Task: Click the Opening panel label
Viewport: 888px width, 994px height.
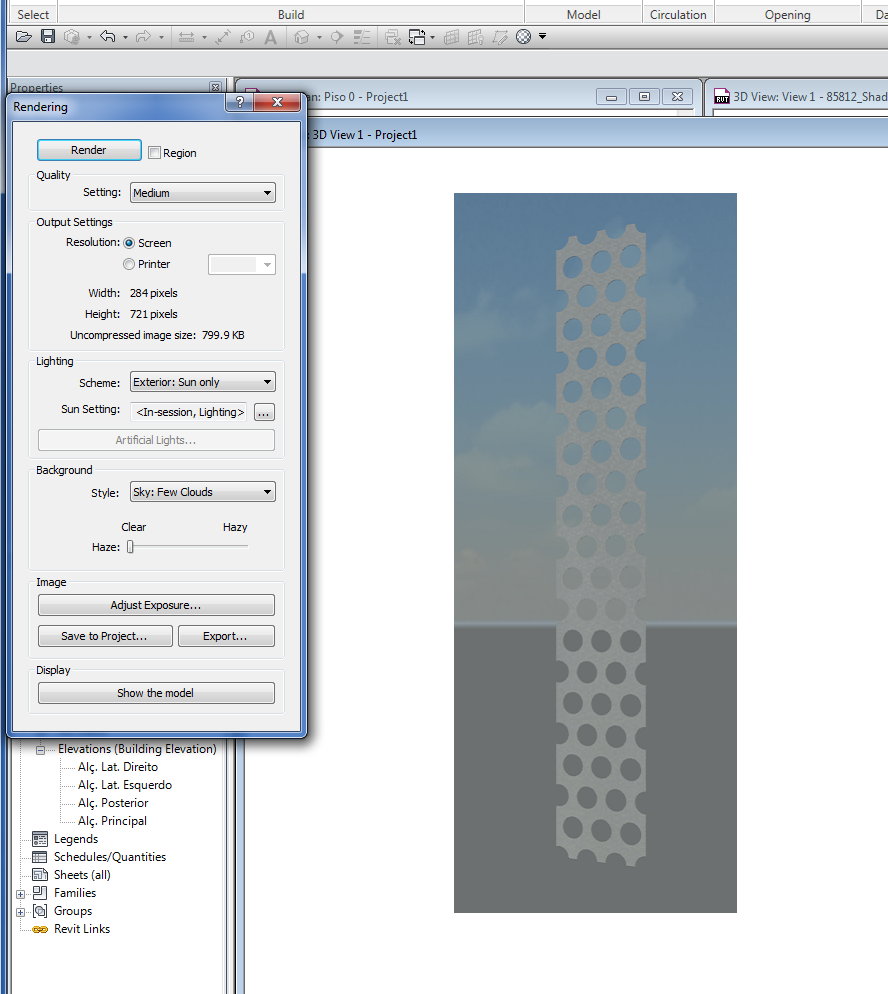Action: 787,15
